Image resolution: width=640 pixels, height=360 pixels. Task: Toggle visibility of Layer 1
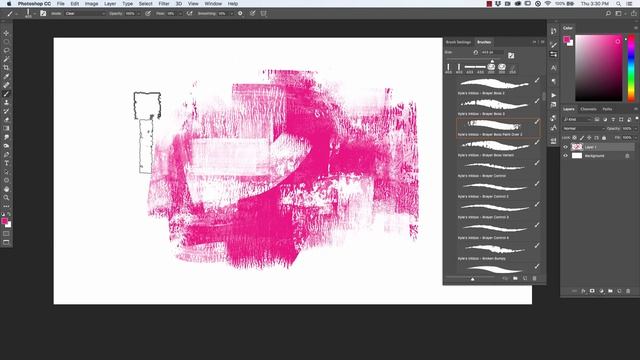(x=566, y=147)
